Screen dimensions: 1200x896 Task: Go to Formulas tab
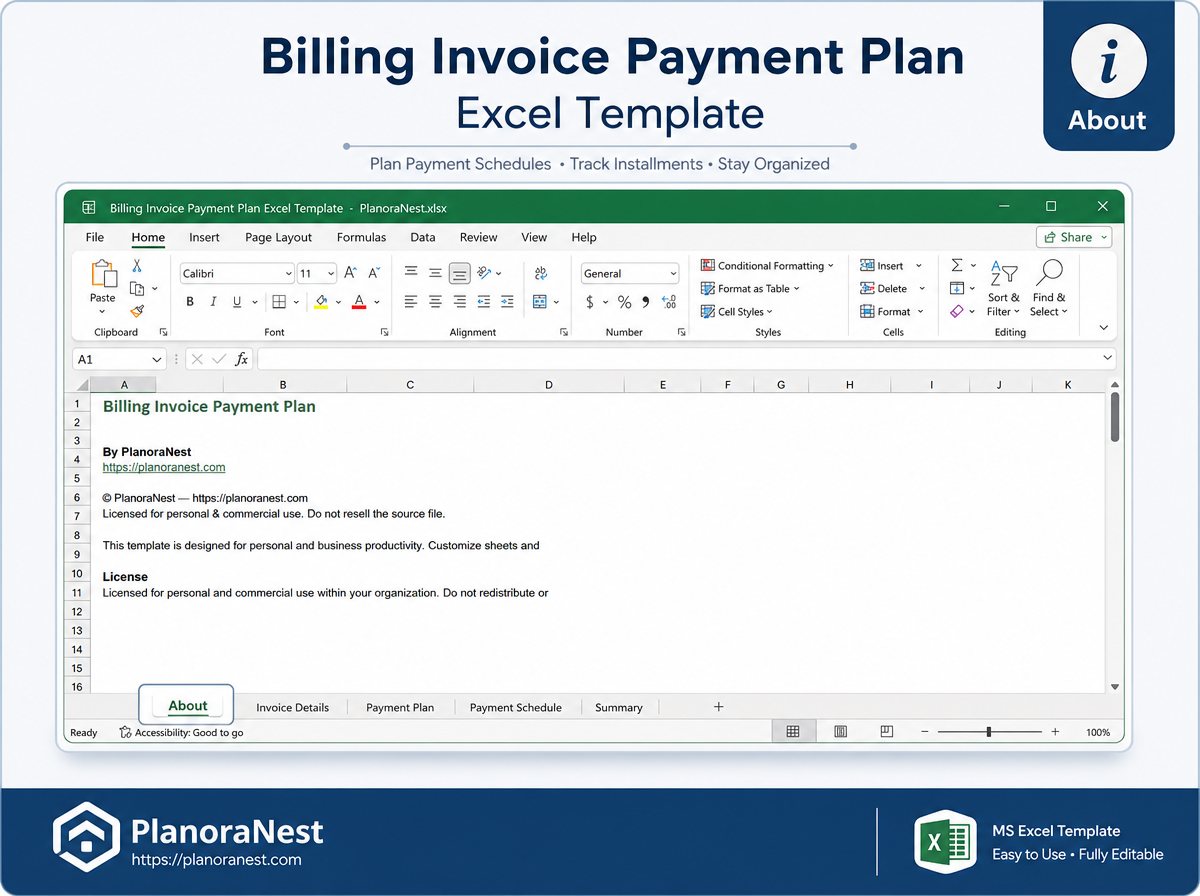[x=361, y=237]
